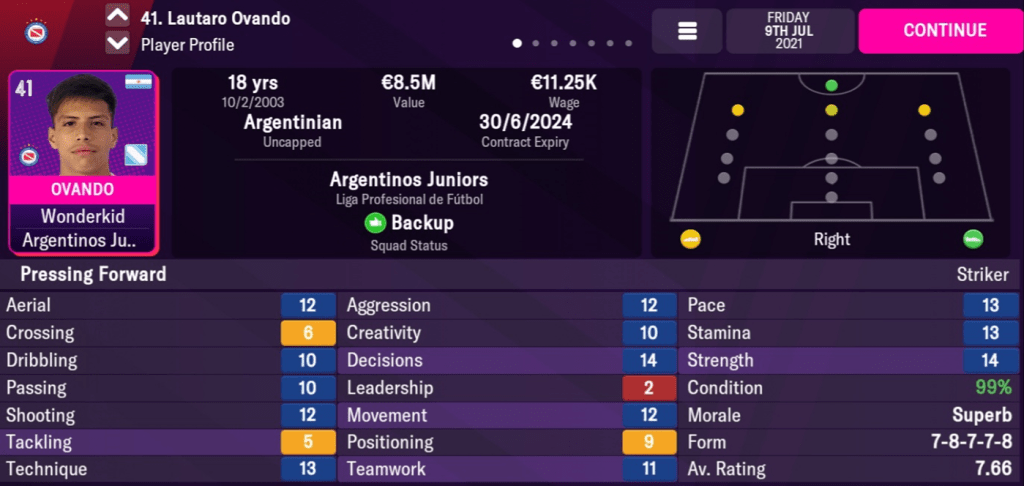Screen dimensions: 1024x486
Task: Switch to the second profile page dot
Action: (x=535, y=44)
